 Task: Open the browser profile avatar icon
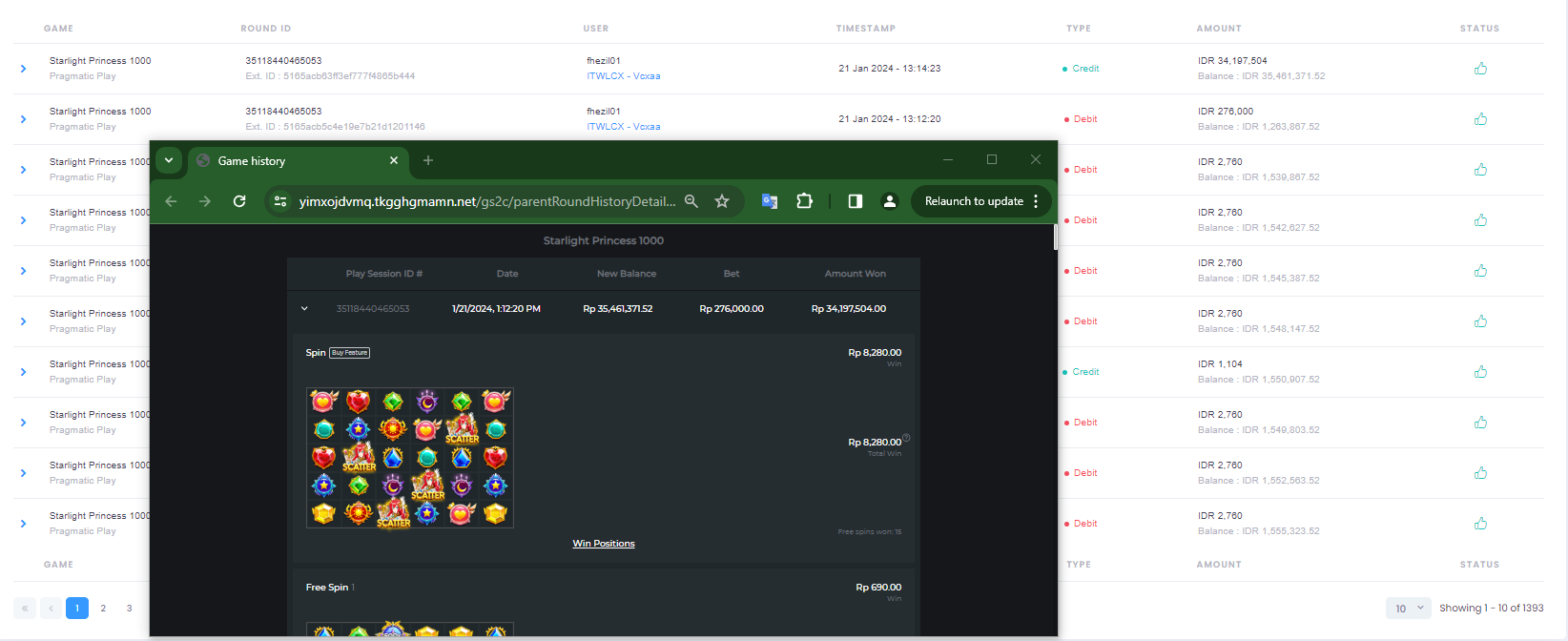[889, 201]
